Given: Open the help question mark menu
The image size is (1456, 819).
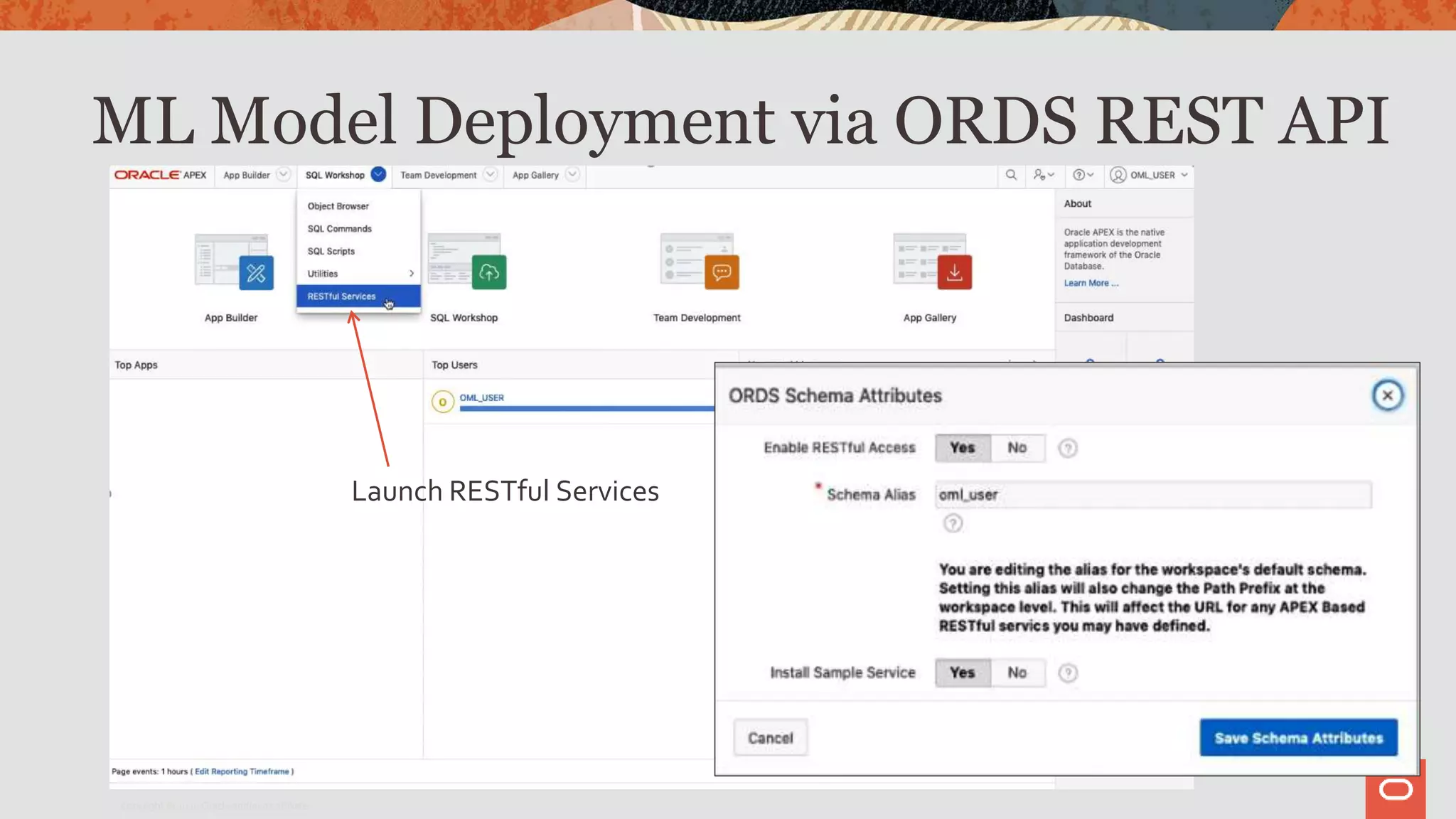Looking at the screenshot, I should pyautogui.click(x=1083, y=175).
